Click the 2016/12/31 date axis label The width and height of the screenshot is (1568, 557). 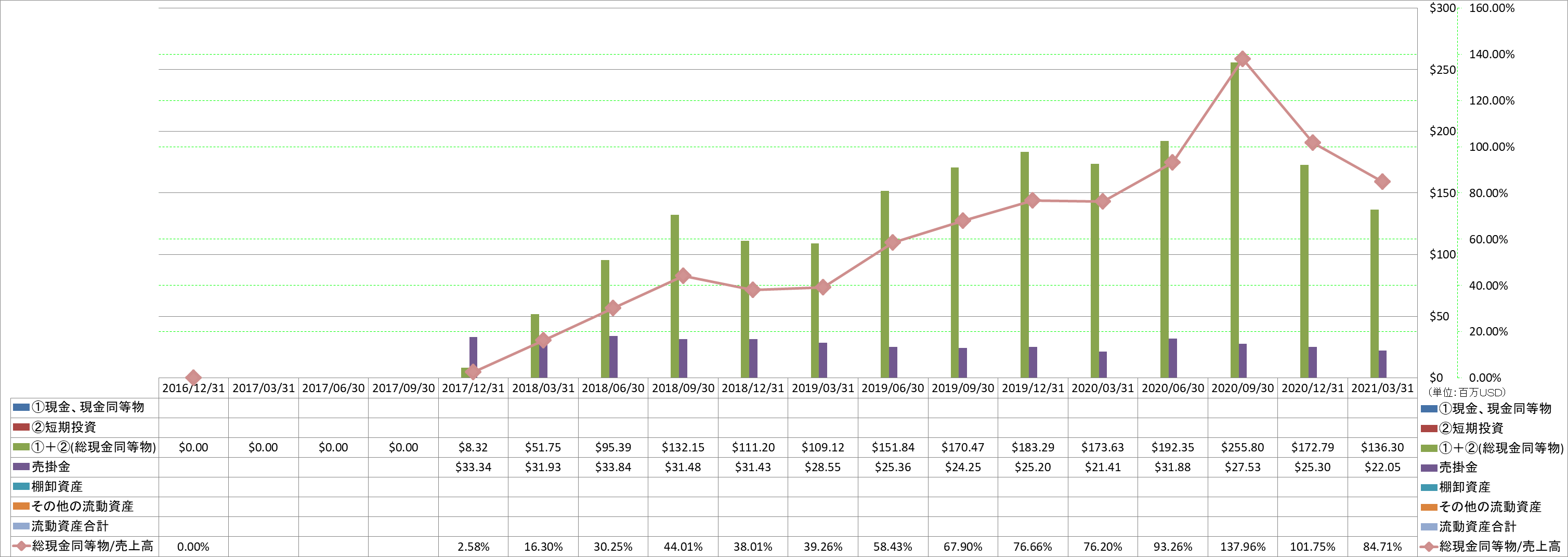[193, 388]
